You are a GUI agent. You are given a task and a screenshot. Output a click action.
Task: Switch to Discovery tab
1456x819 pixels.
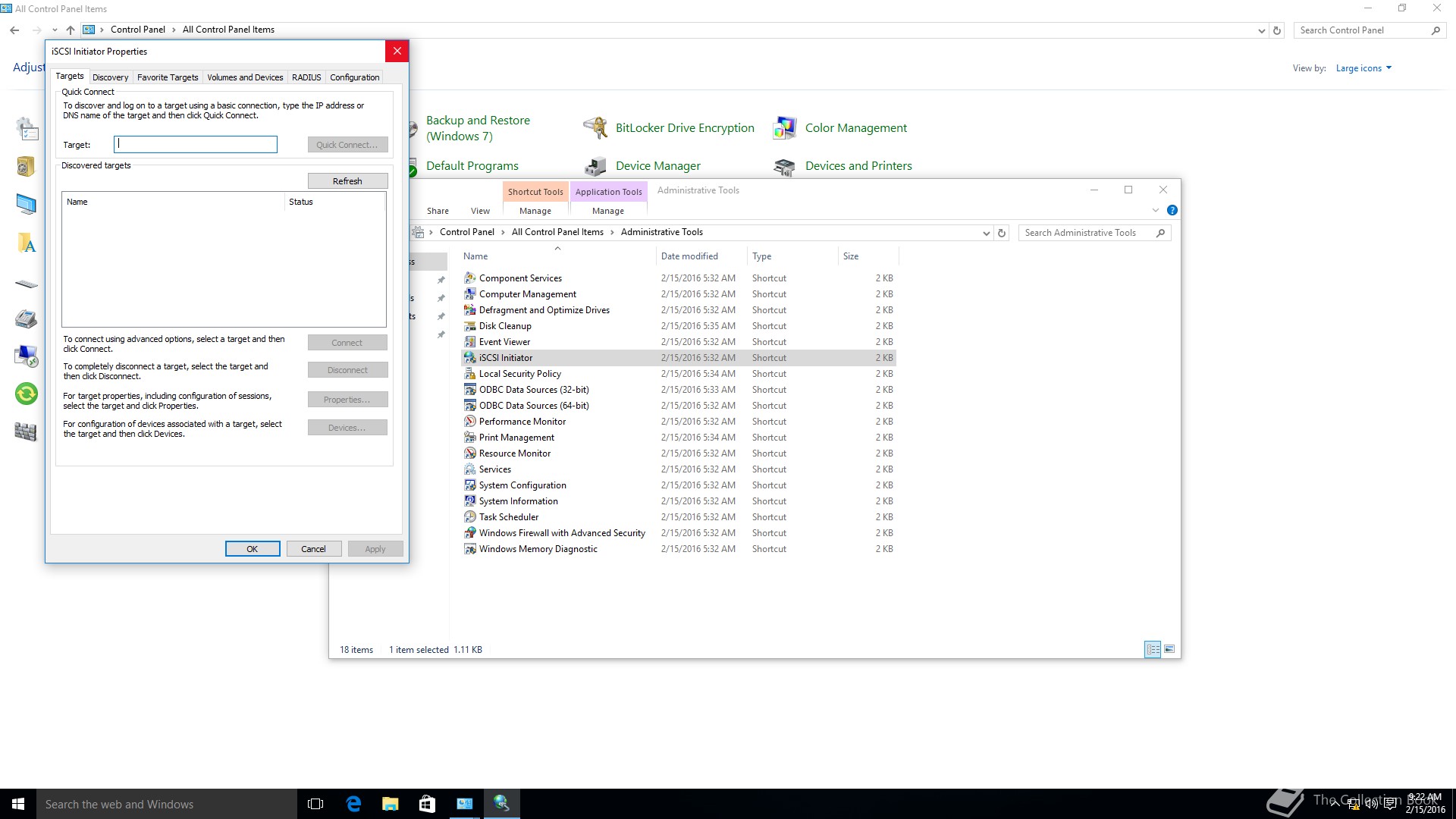click(111, 77)
